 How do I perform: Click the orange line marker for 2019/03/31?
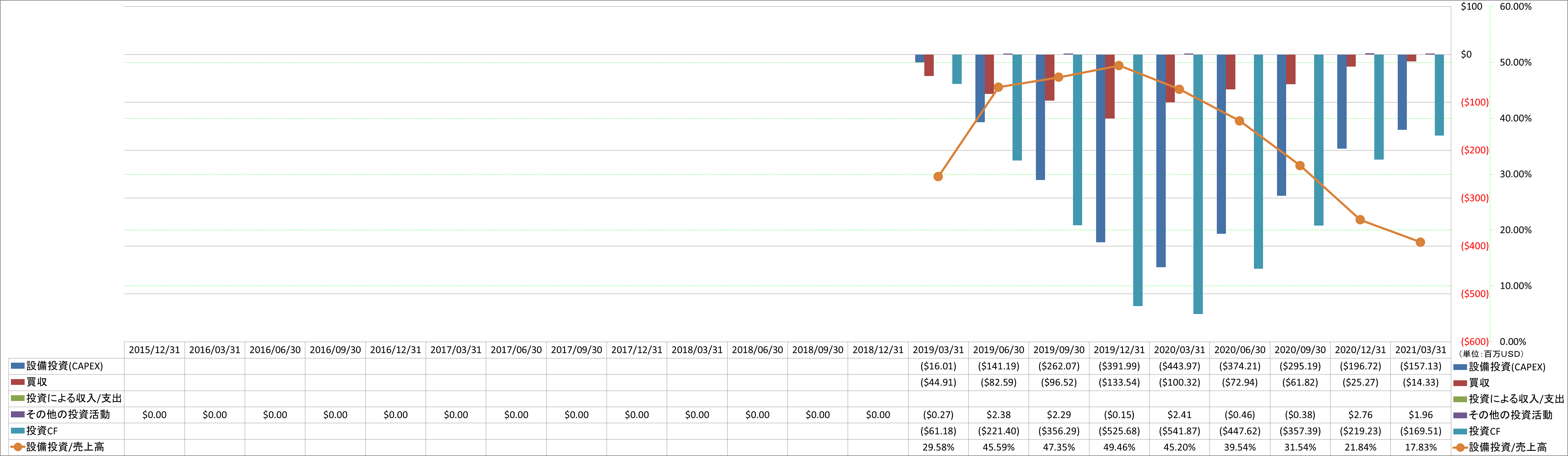(x=938, y=177)
